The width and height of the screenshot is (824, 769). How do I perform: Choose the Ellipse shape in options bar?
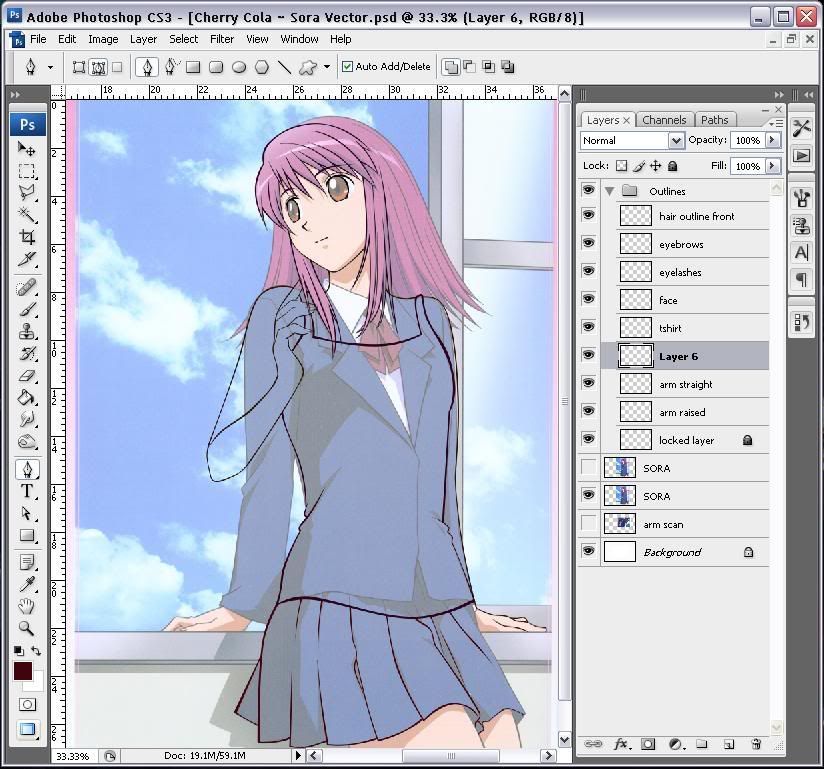pyautogui.click(x=239, y=67)
